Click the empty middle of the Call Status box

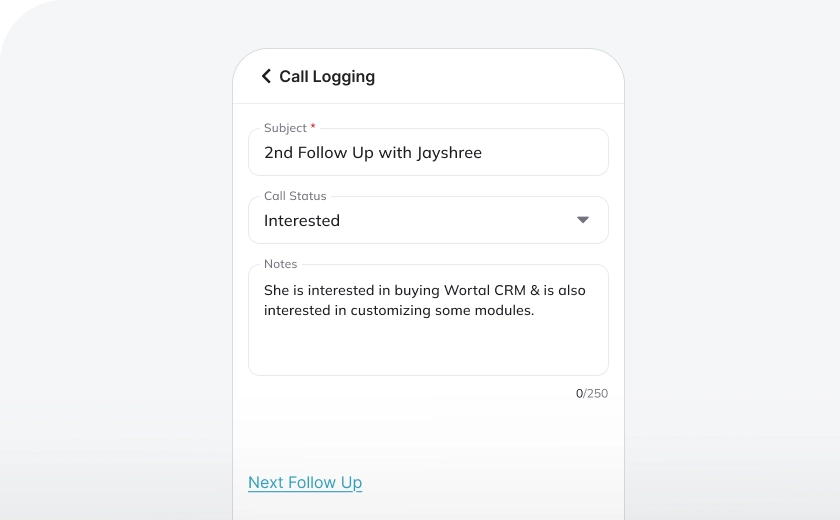coord(450,220)
